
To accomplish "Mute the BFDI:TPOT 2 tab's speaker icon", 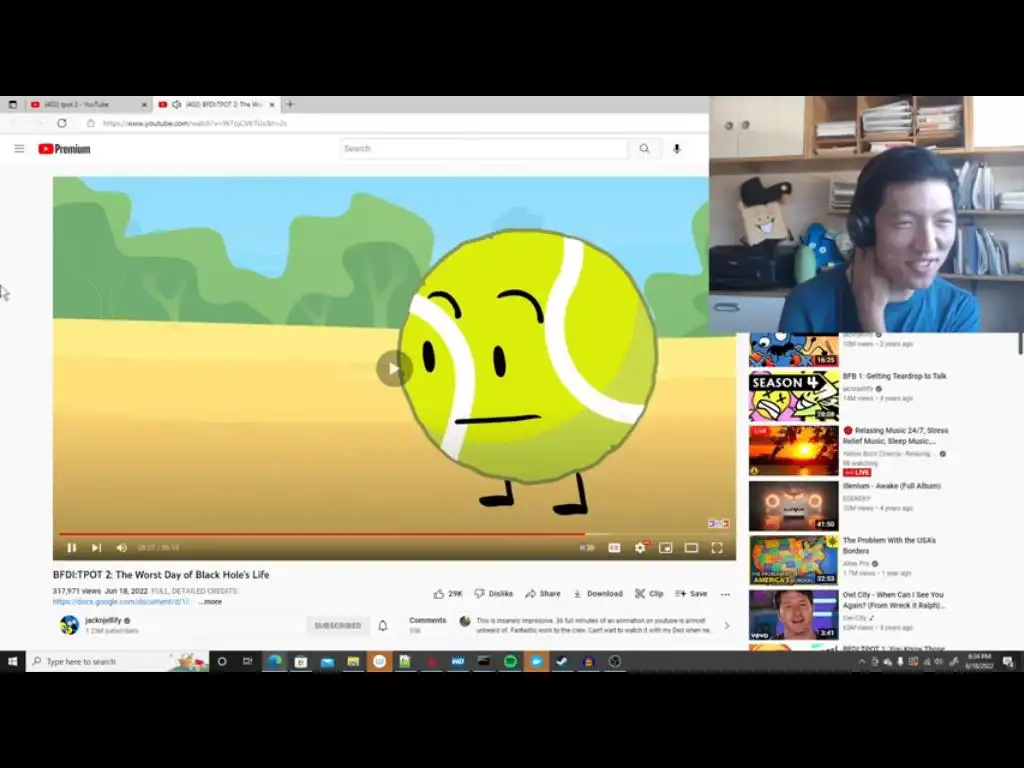I will (x=176, y=104).
